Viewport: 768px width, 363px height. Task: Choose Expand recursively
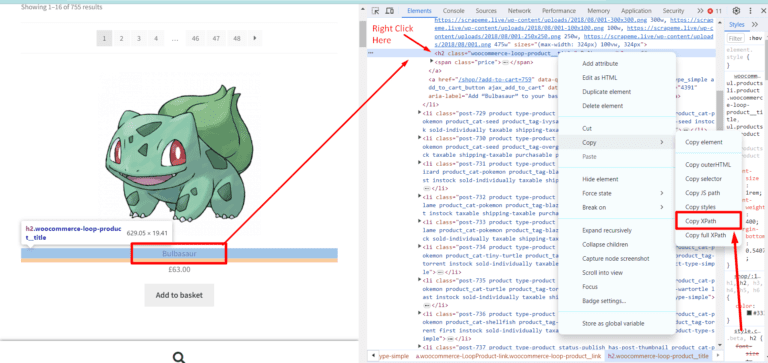point(607,230)
